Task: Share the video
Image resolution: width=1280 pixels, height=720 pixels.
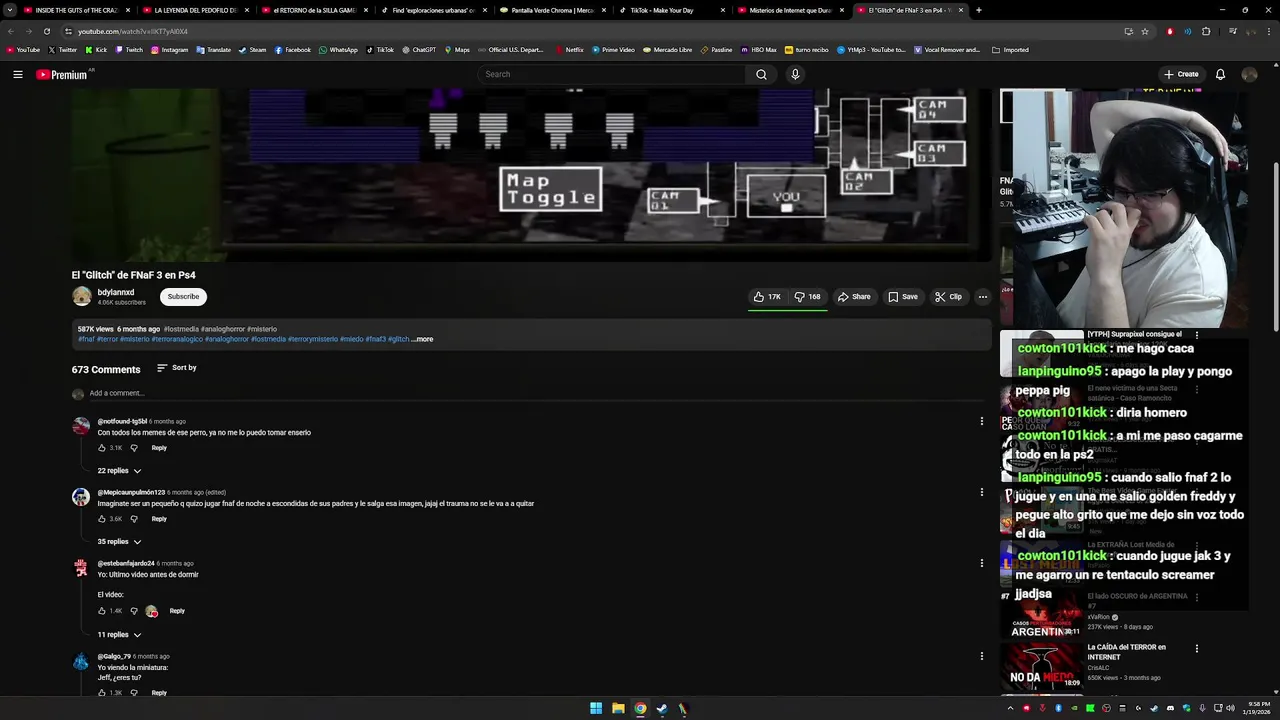Action: coord(854,297)
